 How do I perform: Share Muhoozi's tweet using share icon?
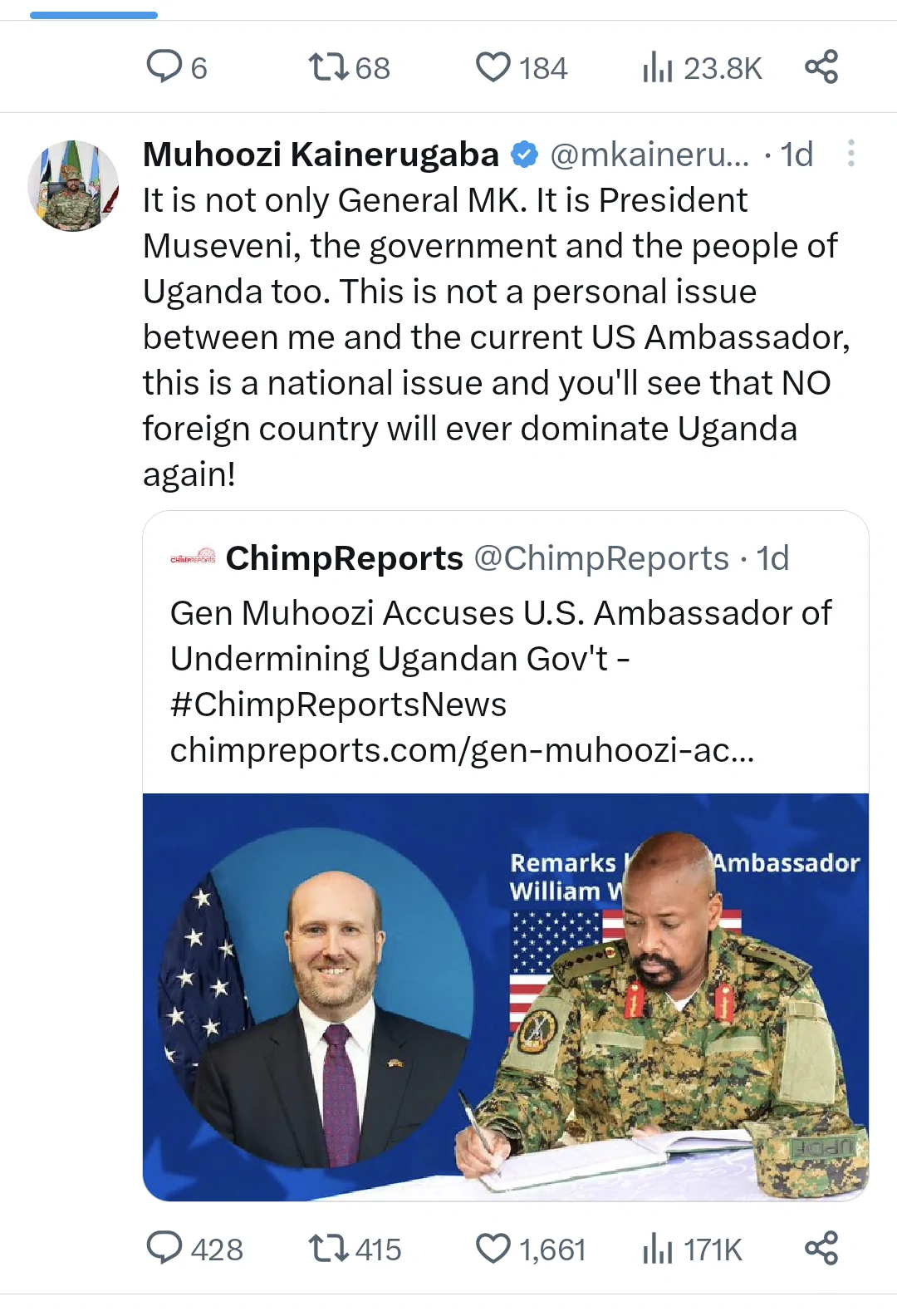[x=821, y=1248]
